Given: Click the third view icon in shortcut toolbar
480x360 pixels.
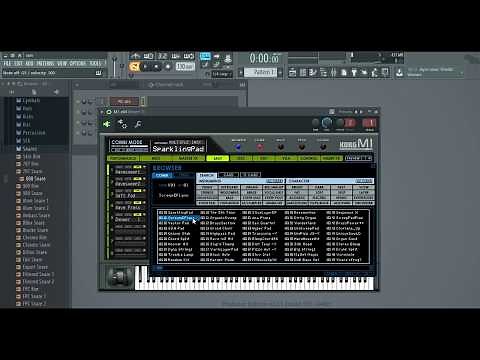Looking at the screenshot, I should (313, 72).
